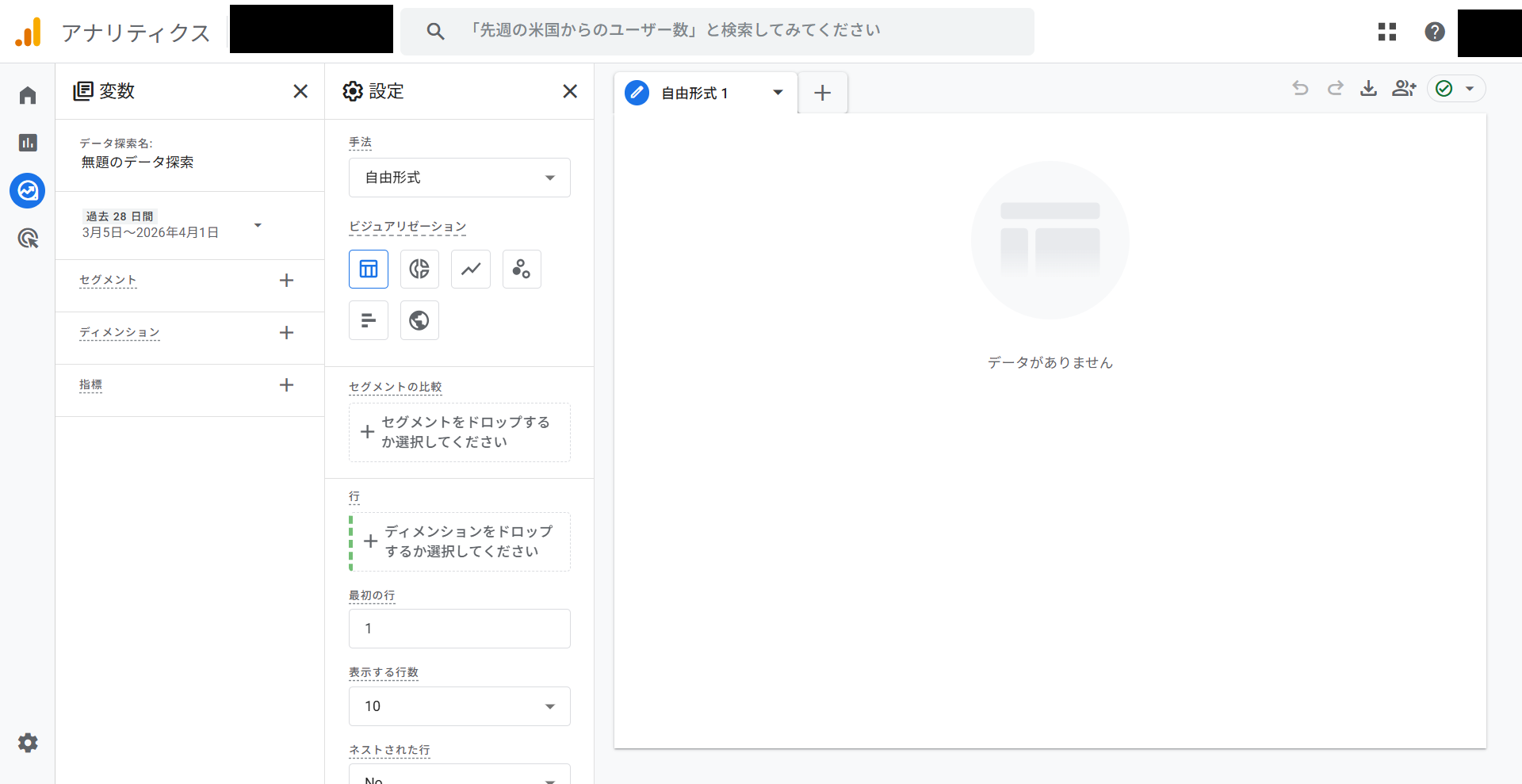Viewport: 1522px width, 784px height.
Task: Close the 設定 panel
Action: pos(570,91)
